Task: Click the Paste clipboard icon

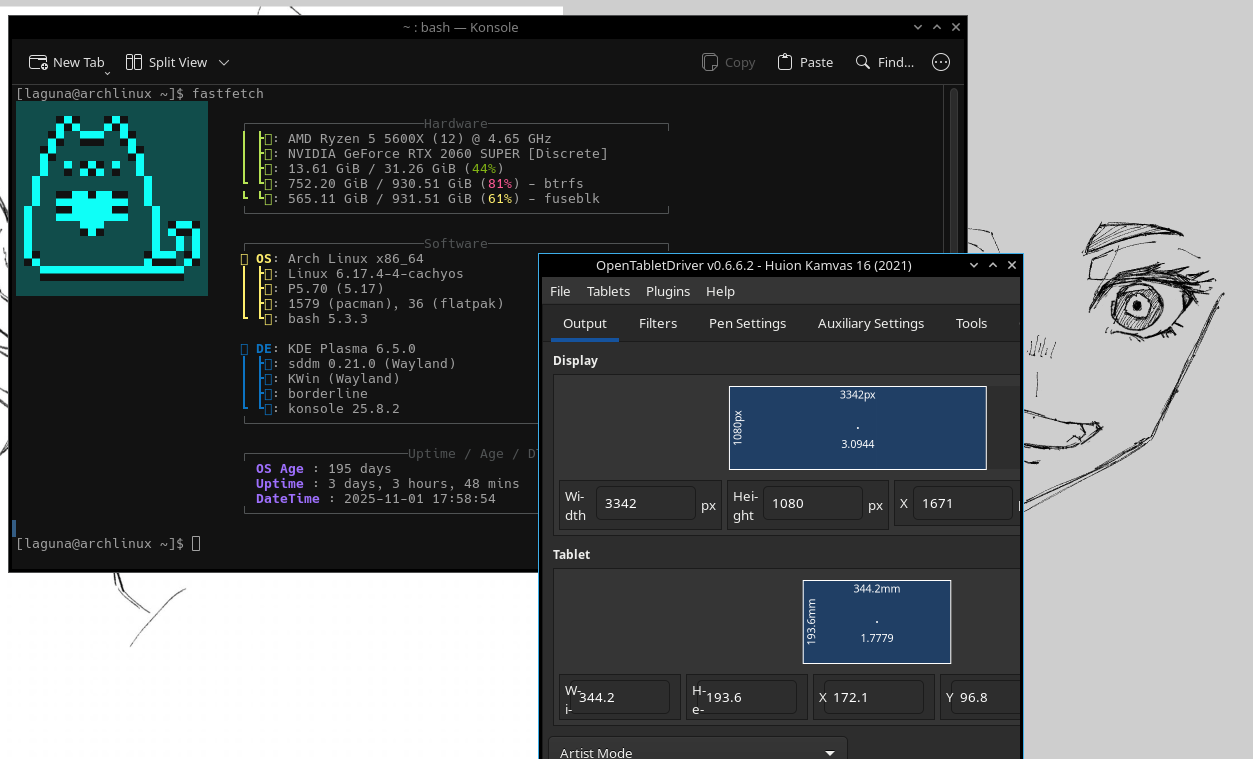Action: click(x=785, y=62)
